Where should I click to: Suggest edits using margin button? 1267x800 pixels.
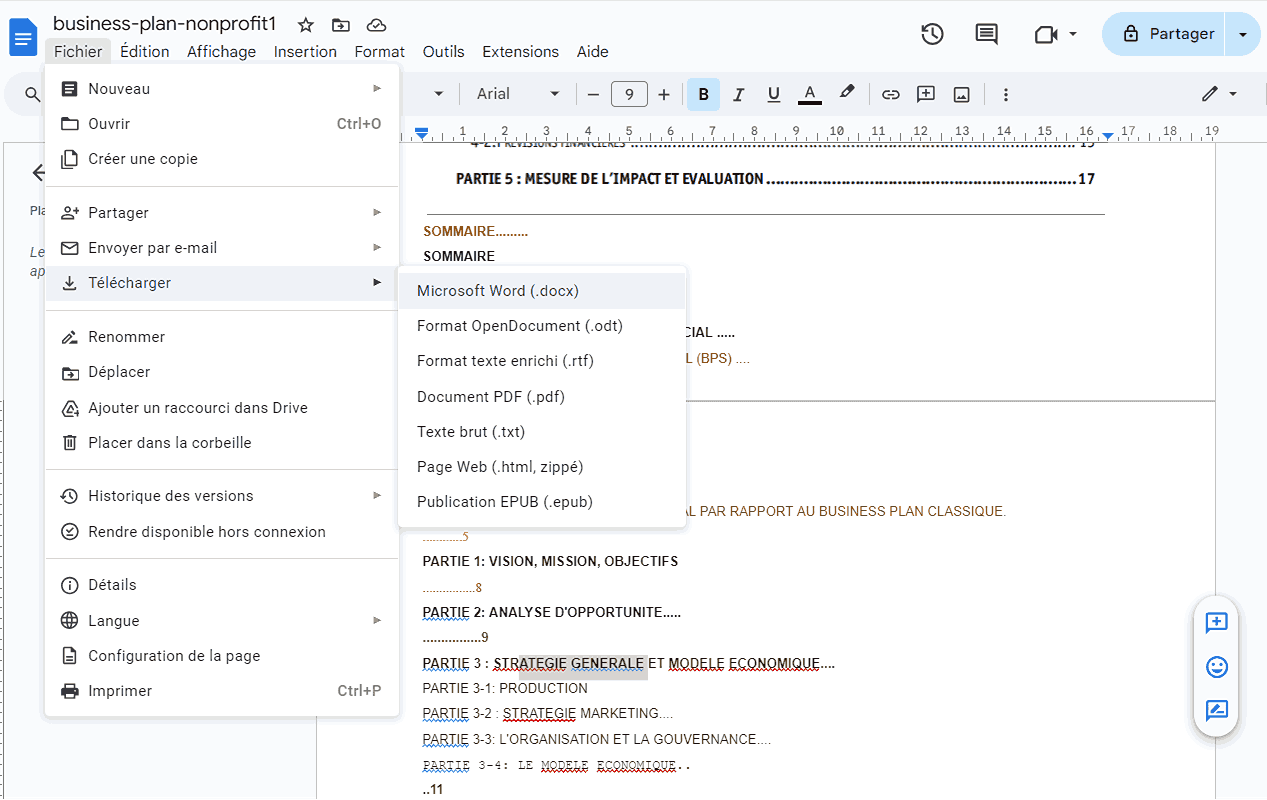(x=1216, y=711)
